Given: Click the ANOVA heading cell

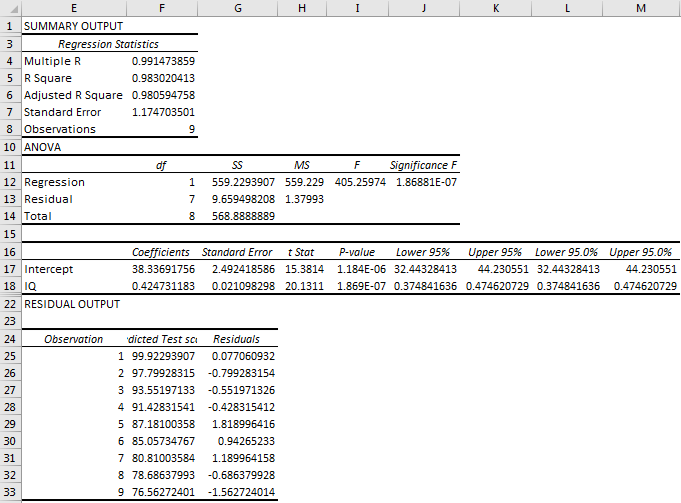Looking at the screenshot, I should click(x=43, y=147).
